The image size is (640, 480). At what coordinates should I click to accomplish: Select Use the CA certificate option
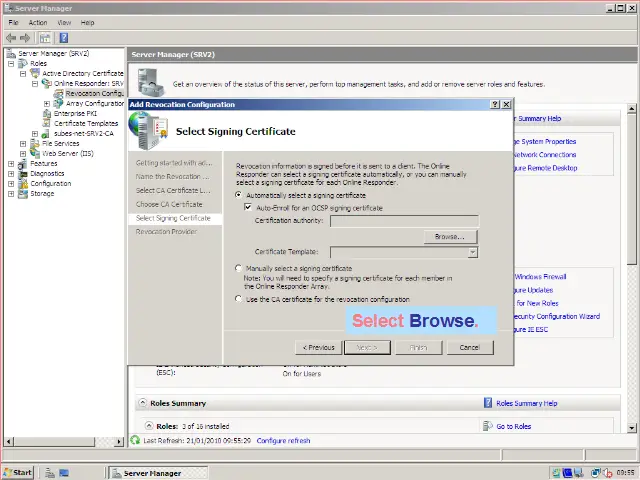[x=238, y=298]
